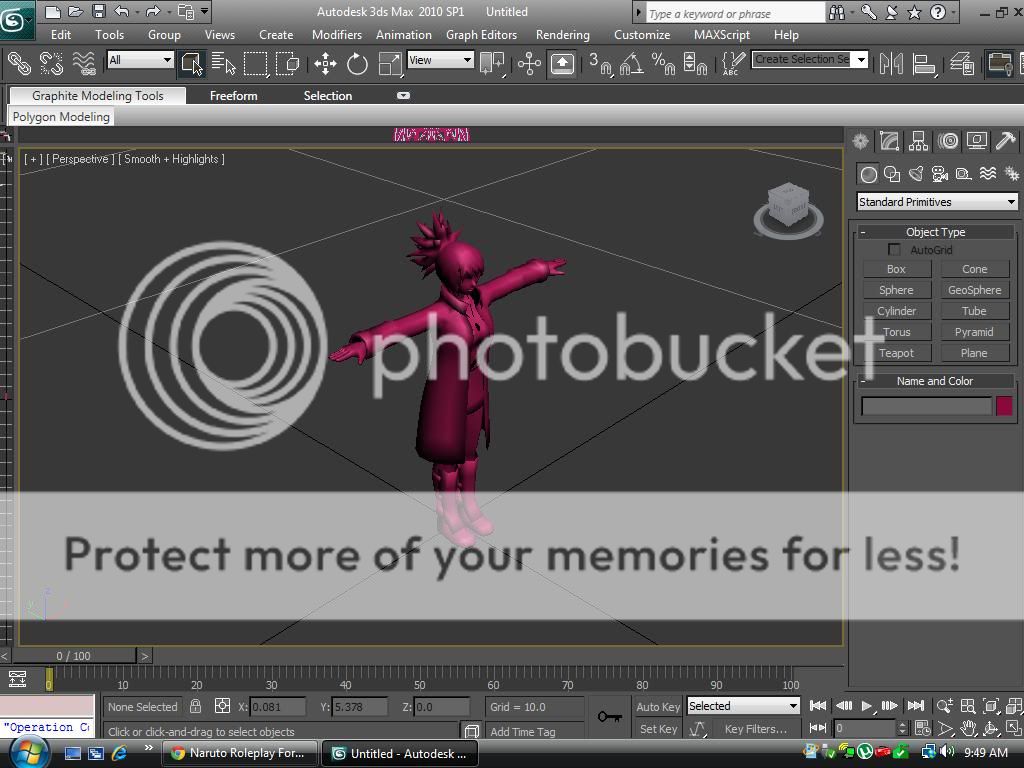This screenshot has height=768, width=1024.
Task: Open the Graph Editors menu
Action: point(481,35)
